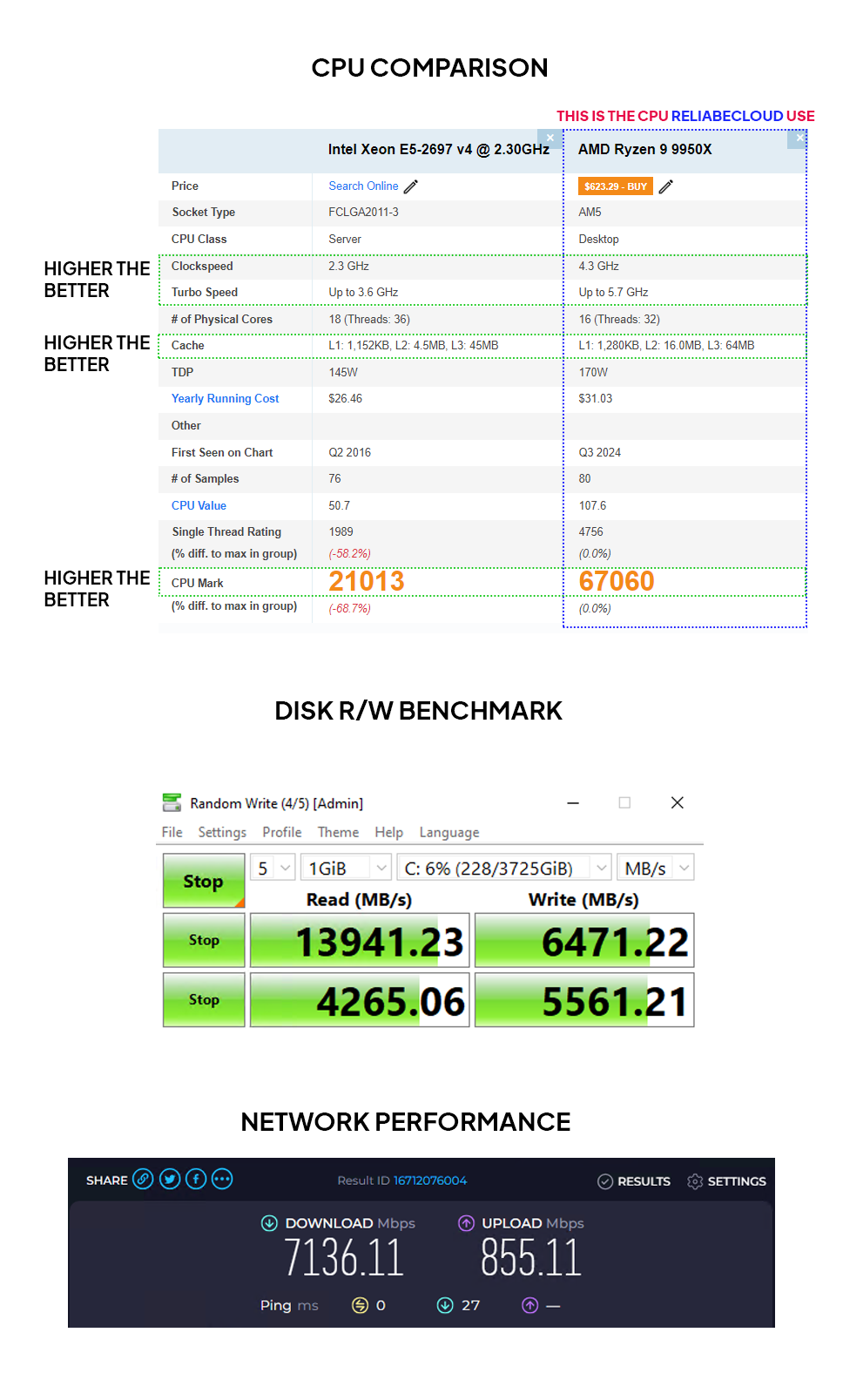Click the DOWNLOAD Mbps arrow icon
The height and width of the screenshot is (1400, 843).
(x=270, y=1223)
